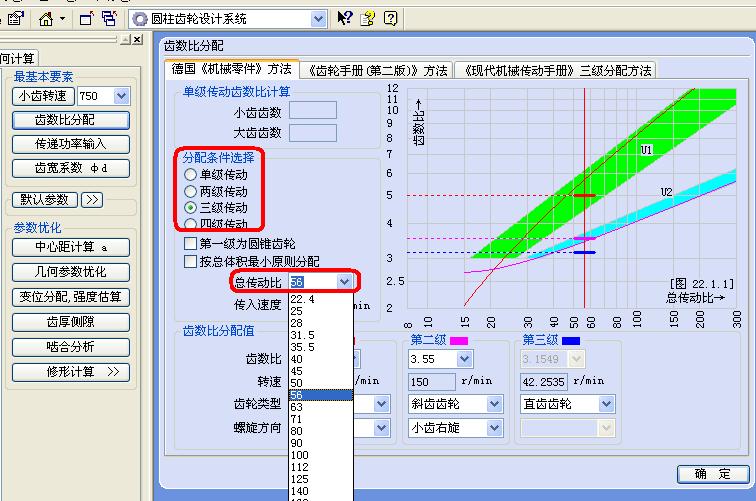756x501 pixels.
Task: Choose 31.5 in the ratio list
Action: point(321,335)
